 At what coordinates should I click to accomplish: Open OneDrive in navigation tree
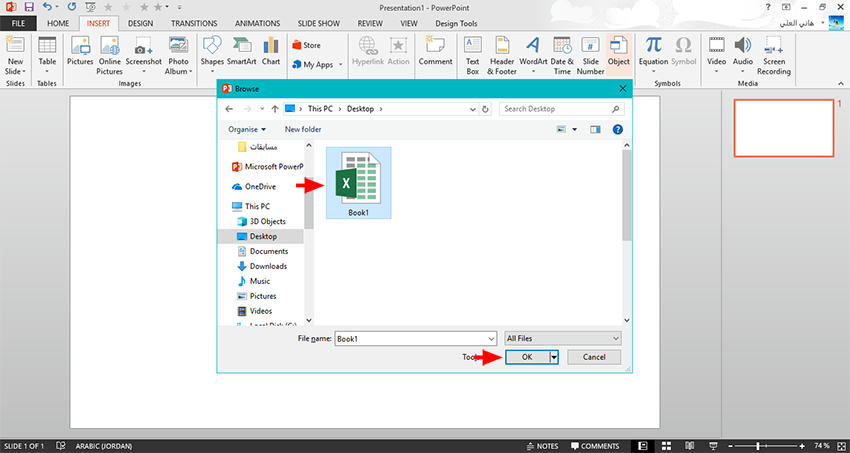point(254,186)
